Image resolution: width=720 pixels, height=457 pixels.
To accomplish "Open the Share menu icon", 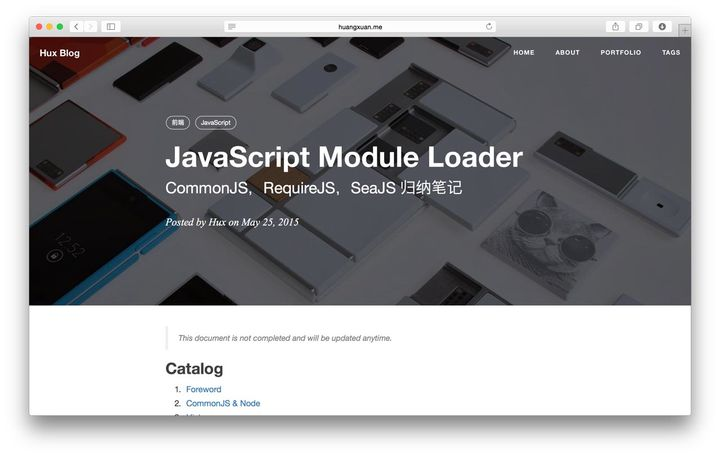I will pos(615,27).
